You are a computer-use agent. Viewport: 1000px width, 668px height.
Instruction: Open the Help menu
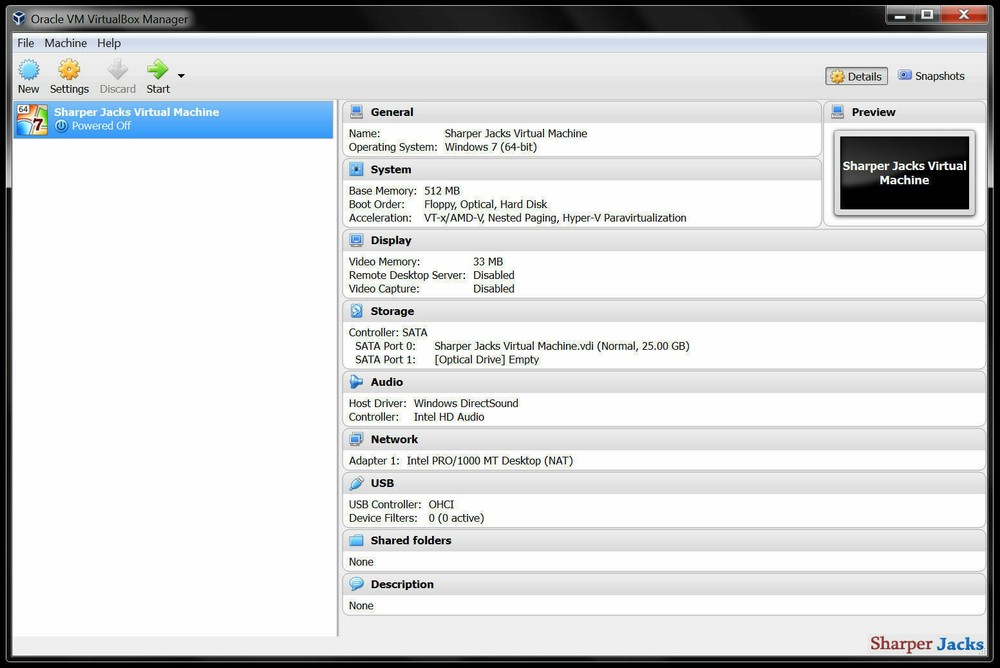click(109, 43)
